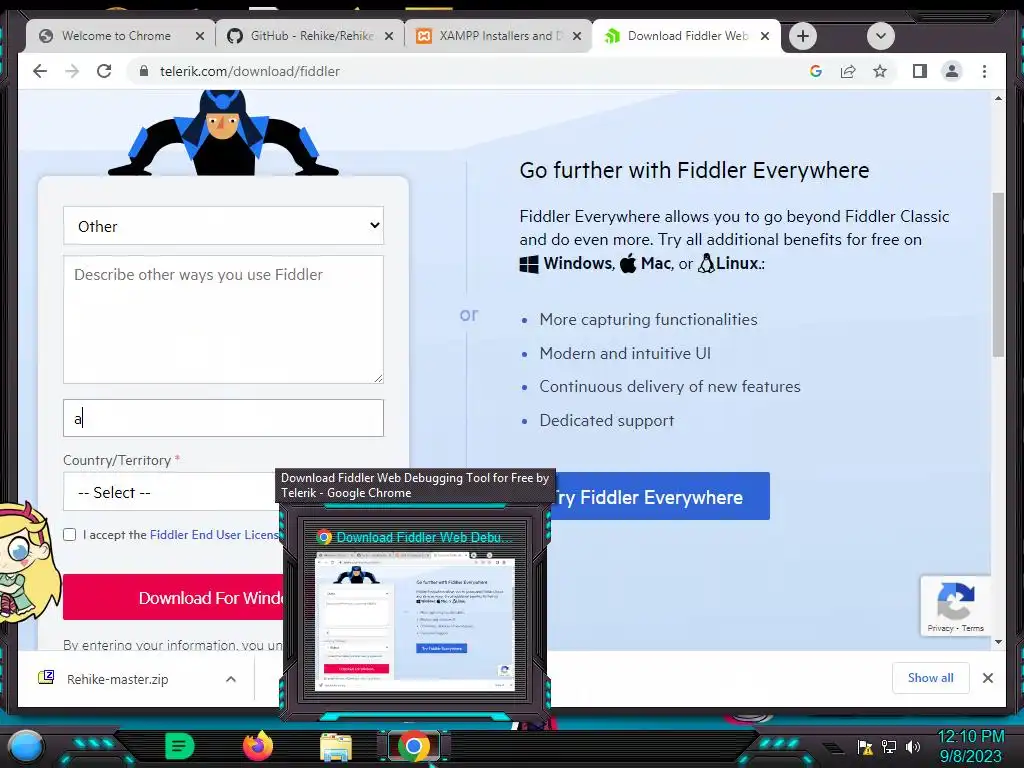The width and height of the screenshot is (1024, 768).
Task: Click the Chrome window preview thumbnail
Action: click(x=415, y=621)
